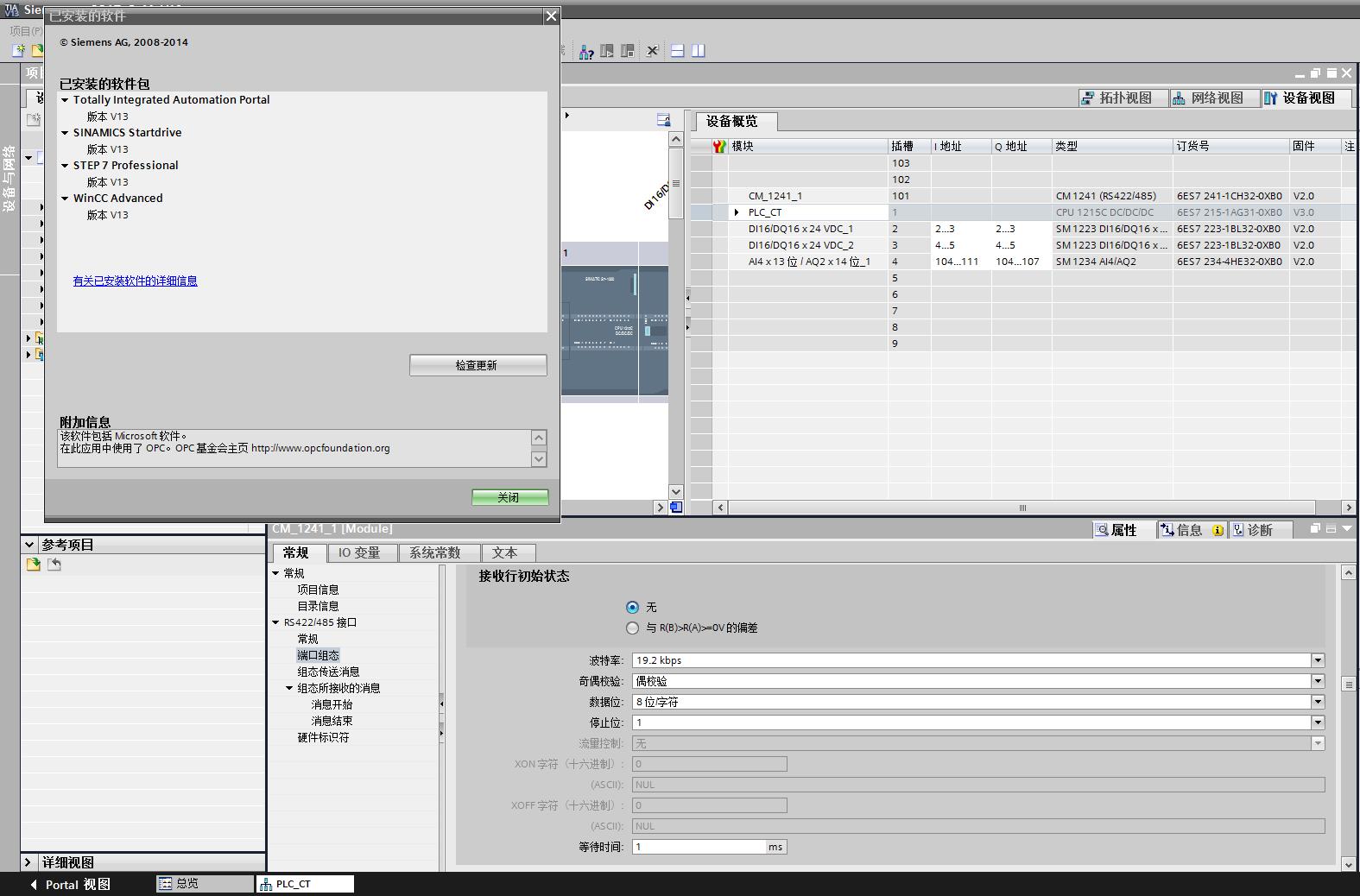Open the 文本 tab
The width and height of the screenshot is (1360, 896).
tap(507, 553)
